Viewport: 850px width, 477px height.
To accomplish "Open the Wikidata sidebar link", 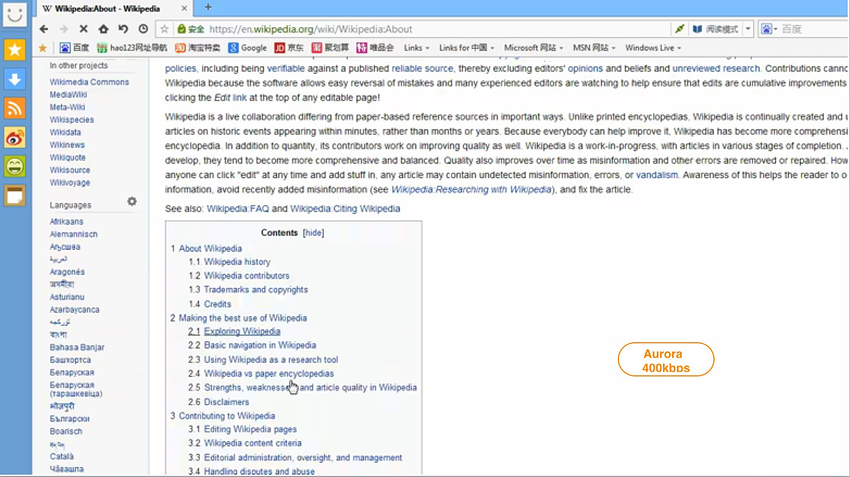I will click(x=65, y=132).
